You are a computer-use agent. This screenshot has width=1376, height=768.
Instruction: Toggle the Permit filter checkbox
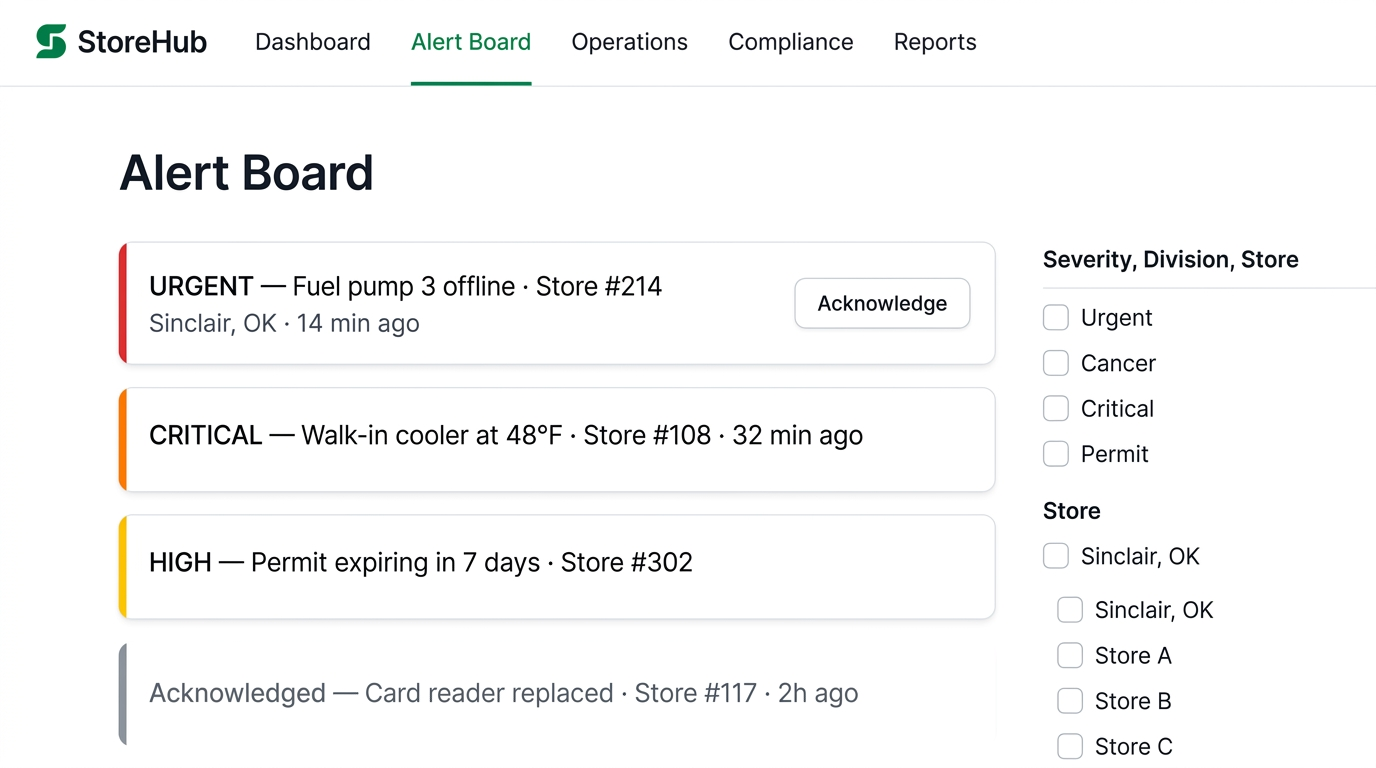click(x=1056, y=454)
